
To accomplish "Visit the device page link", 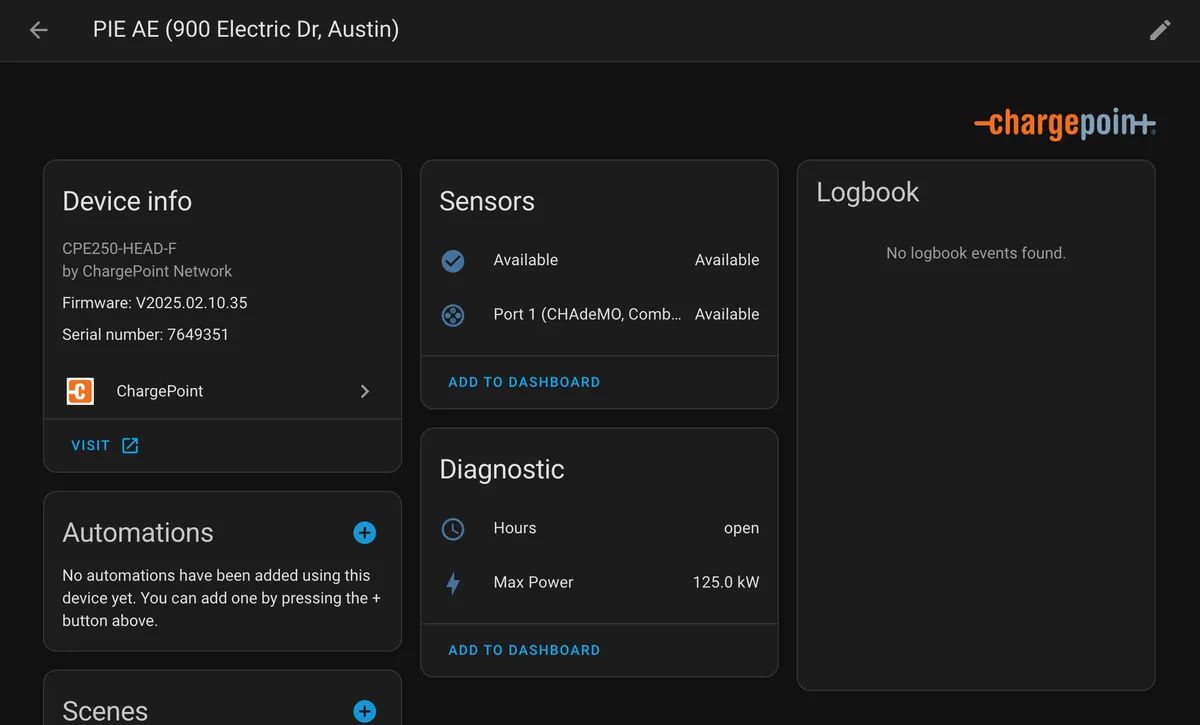I will click(x=105, y=445).
